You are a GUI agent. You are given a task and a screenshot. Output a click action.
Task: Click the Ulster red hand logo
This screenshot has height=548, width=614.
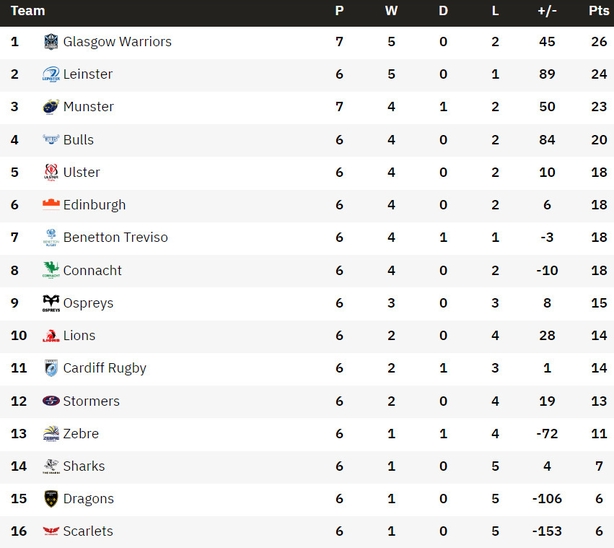[51, 172]
